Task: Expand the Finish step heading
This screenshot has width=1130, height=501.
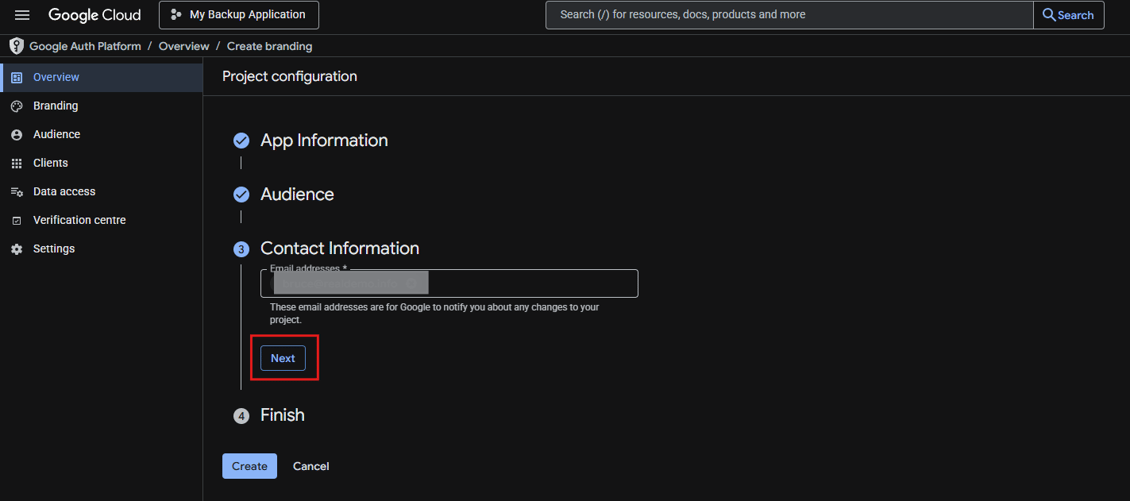Action: coord(282,415)
